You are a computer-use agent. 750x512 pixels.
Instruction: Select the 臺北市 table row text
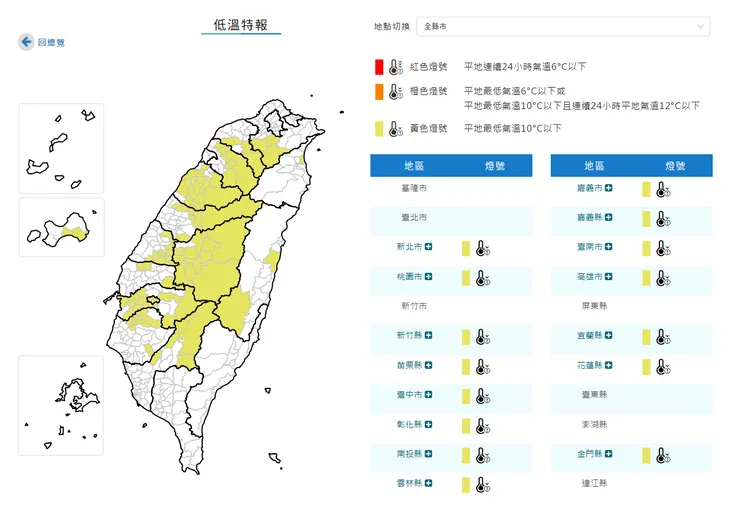[x=414, y=217]
